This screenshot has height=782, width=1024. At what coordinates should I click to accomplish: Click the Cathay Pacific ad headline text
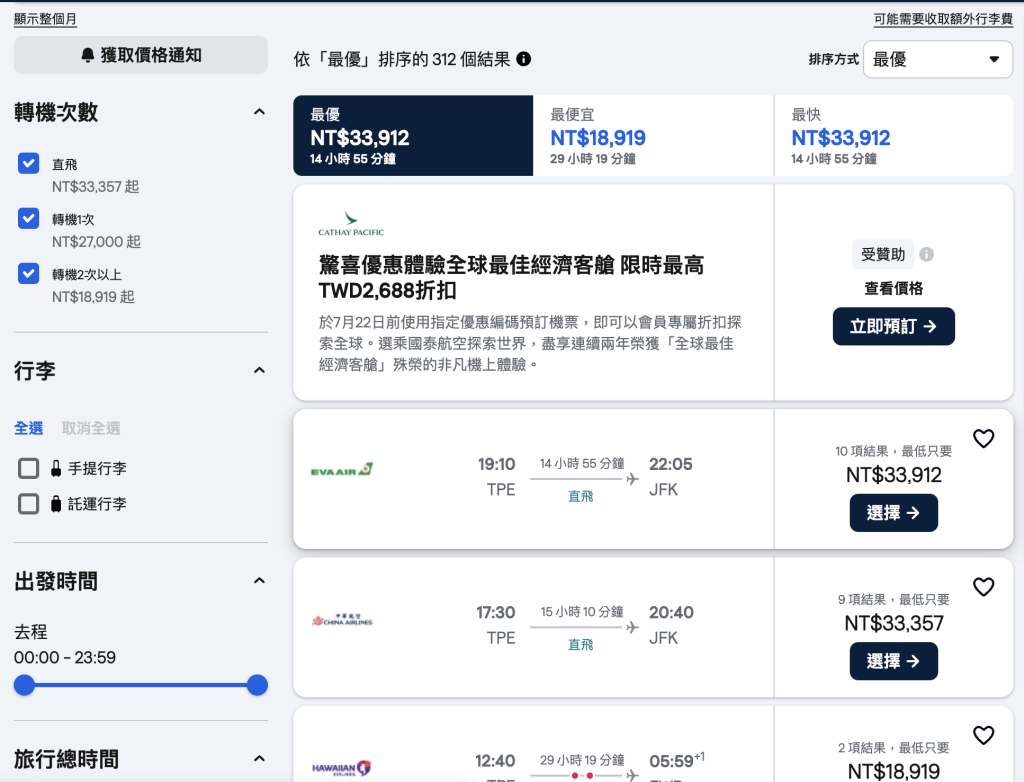click(511, 277)
